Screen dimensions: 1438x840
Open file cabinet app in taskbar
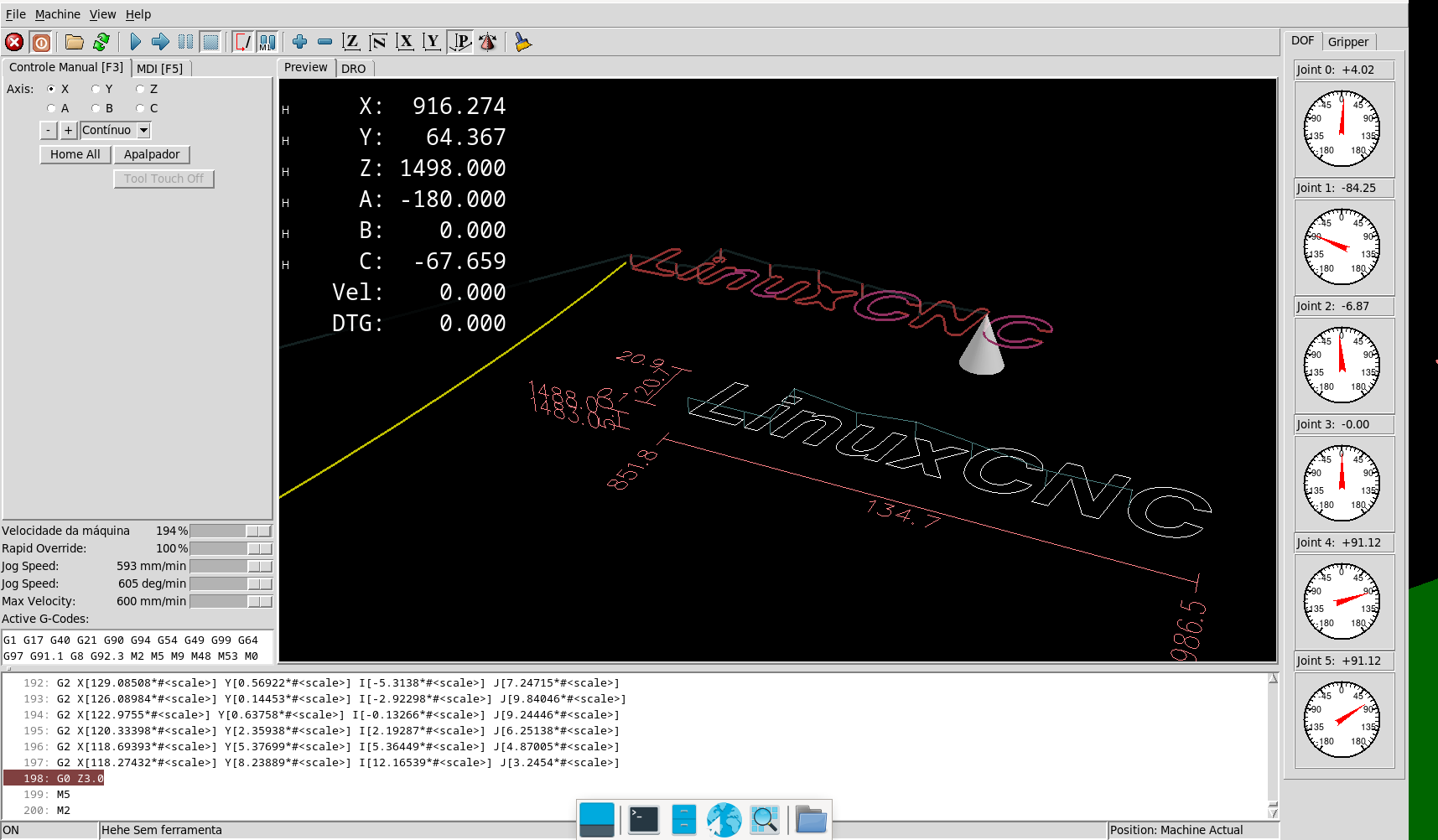tap(684, 819)
